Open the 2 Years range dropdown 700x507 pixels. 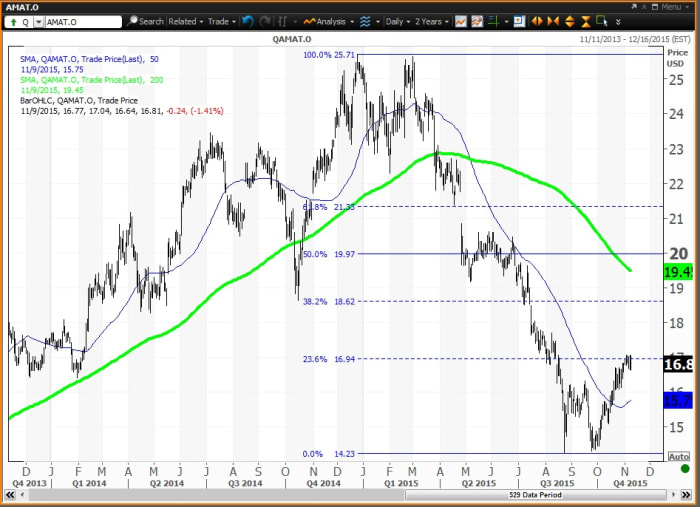pyautogui.click(x=432, y=21)
